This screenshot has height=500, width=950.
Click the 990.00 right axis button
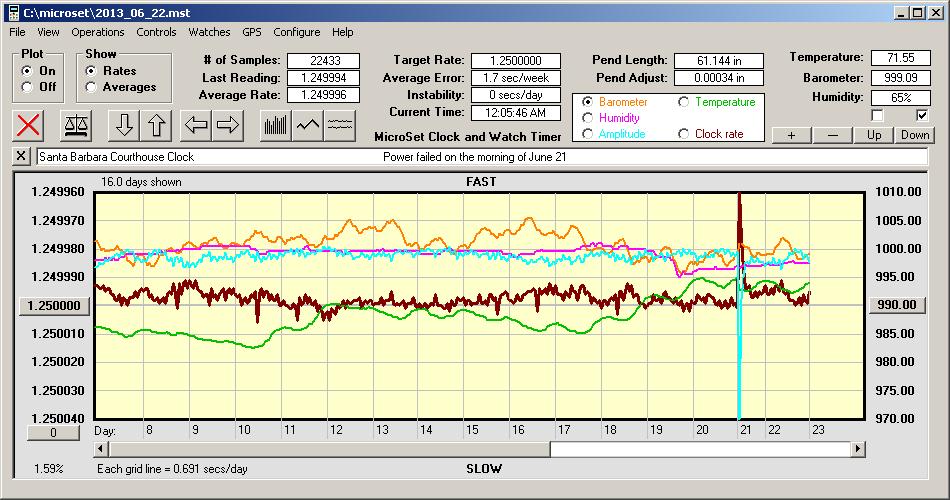point(897,305)
